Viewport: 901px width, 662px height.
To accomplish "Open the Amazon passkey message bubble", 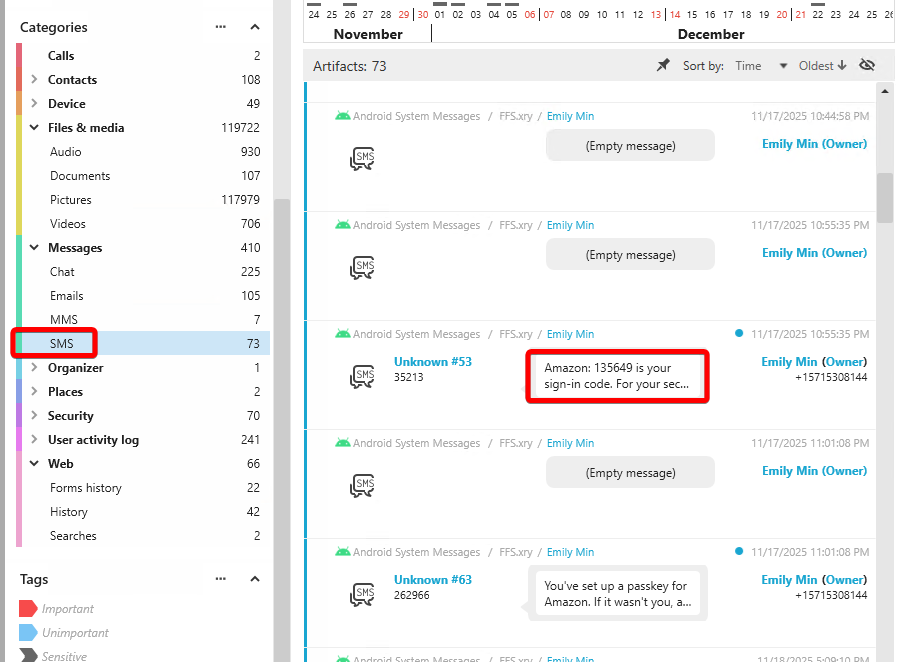I will pos(618,594).
